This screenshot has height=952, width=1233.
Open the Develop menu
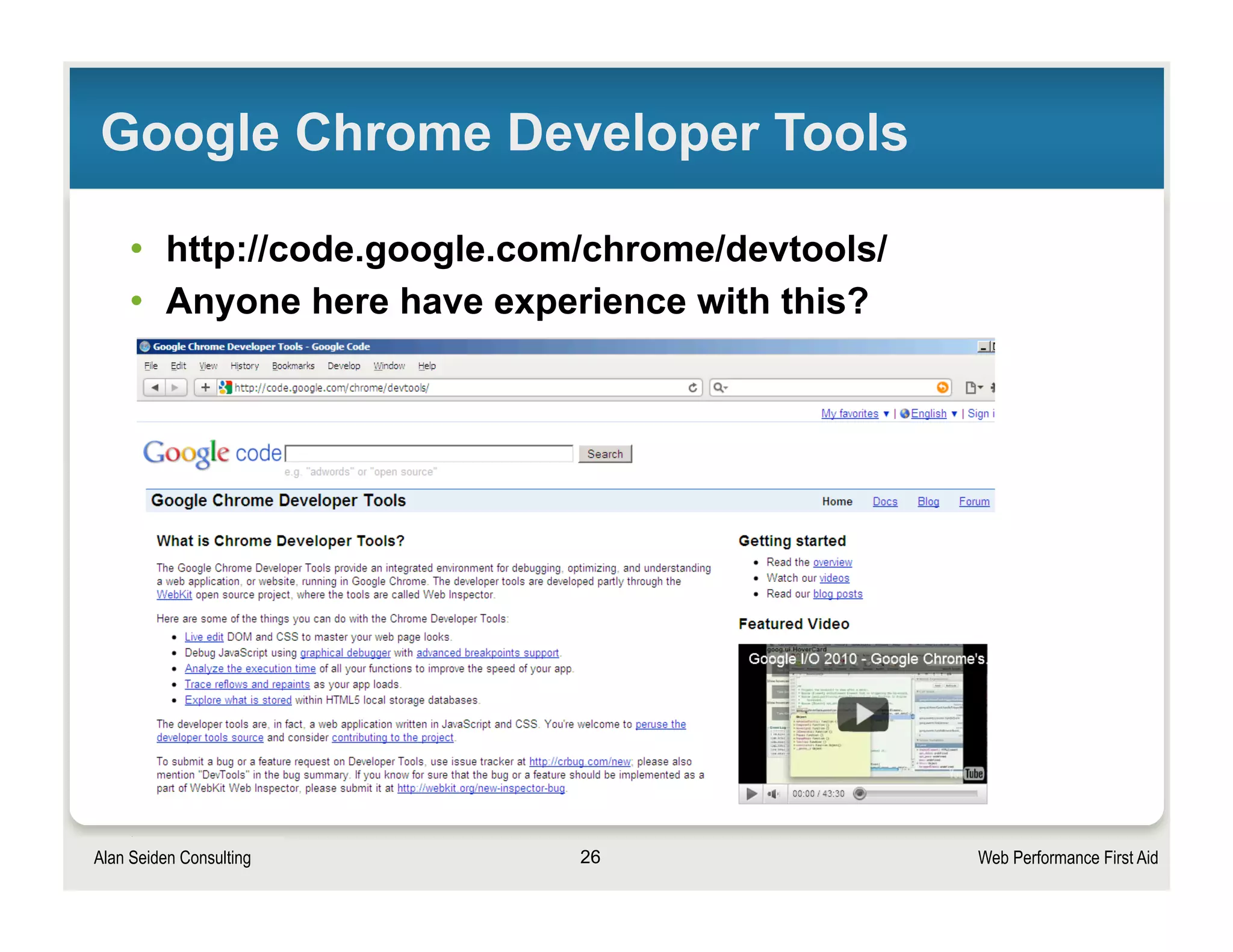point(344,366)
